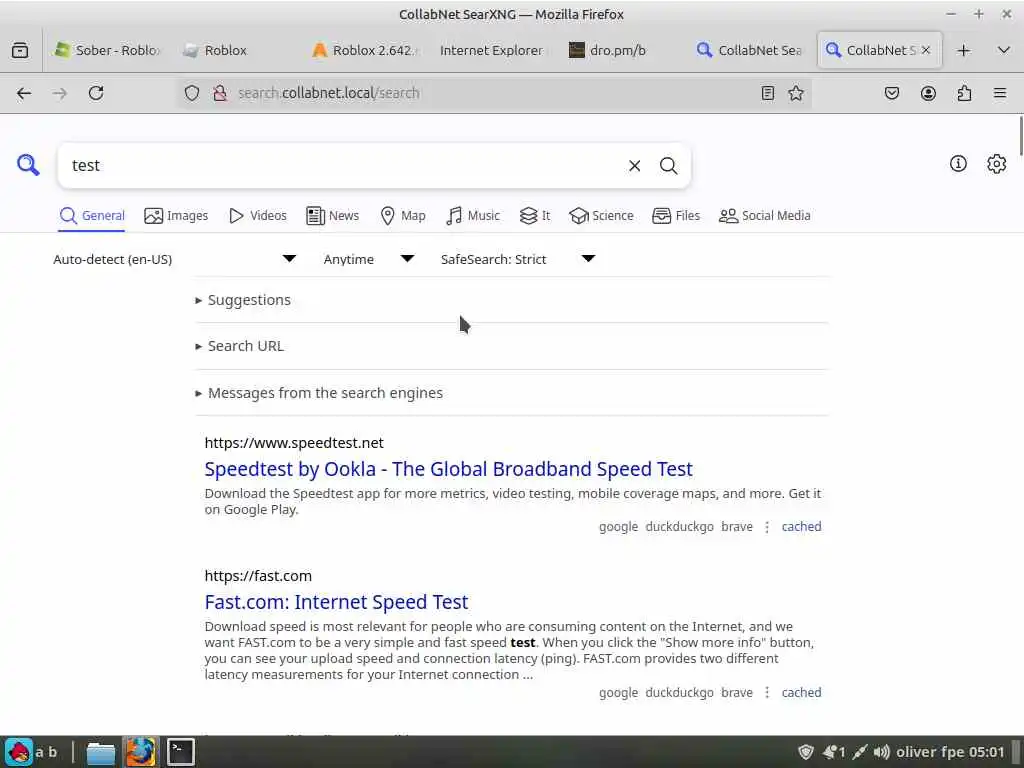The width and height of the screenshot is (1024, 768).
Task: Open the Pocket save icon
Action: click(892, 93)
